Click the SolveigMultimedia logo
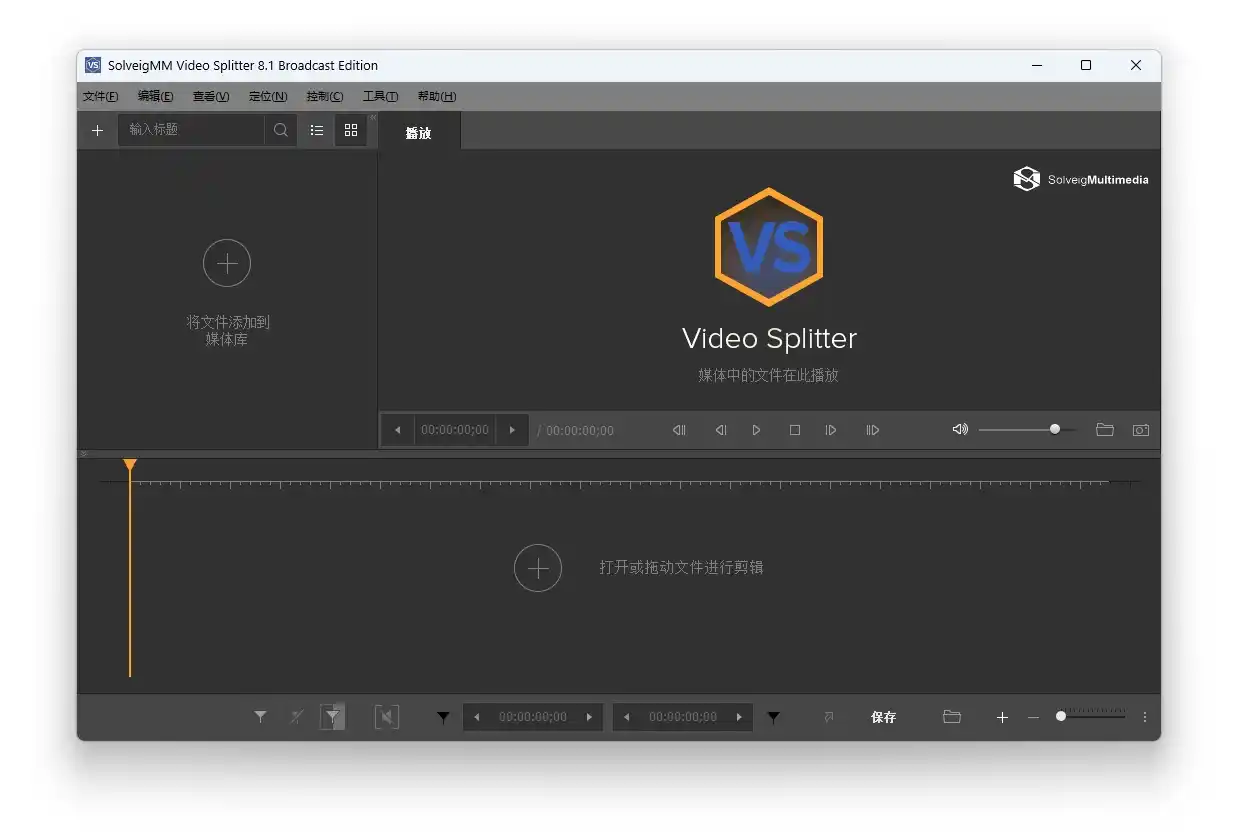This screenshot has width=1250, height=840. pos(1081,180)
